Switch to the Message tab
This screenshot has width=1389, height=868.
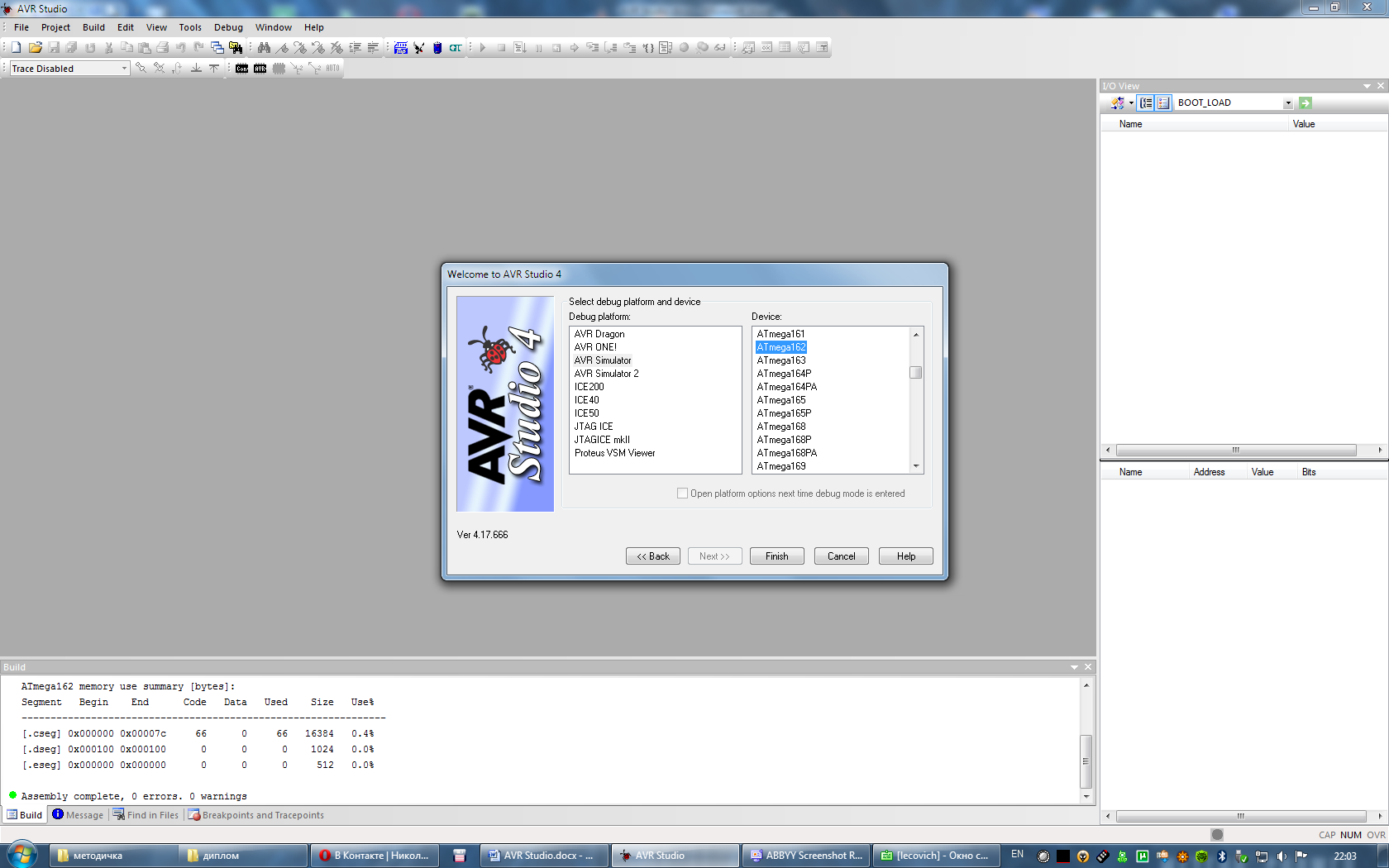click(78, 815)
